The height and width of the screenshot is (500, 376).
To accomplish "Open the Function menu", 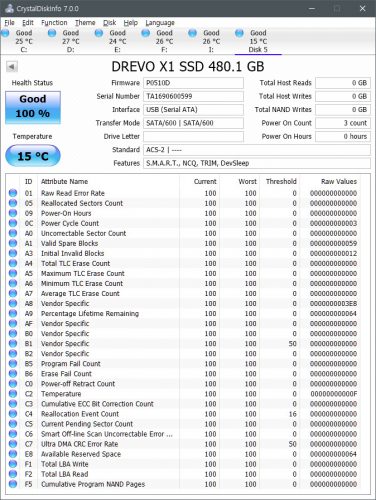I will (54, 23).
